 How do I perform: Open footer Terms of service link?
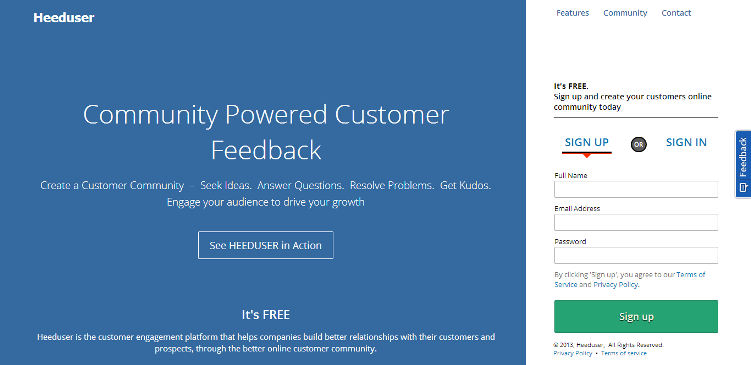(624, 354)
